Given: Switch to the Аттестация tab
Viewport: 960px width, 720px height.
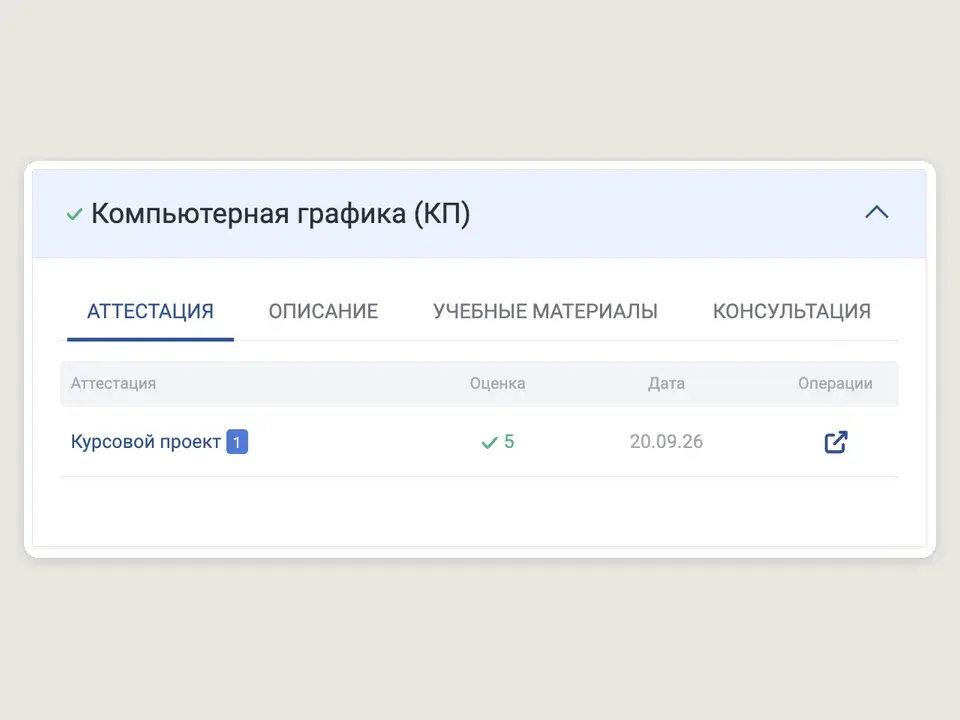Looking at the screenshot, I should (x=150, y=312).
